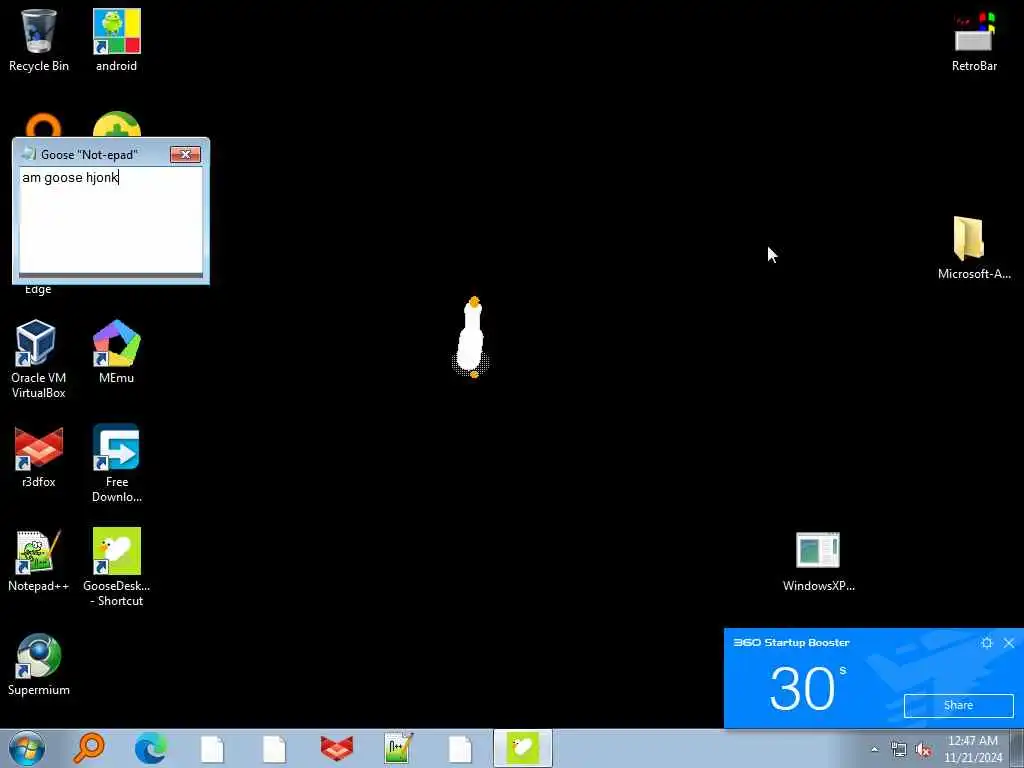1024x768 pixels.
Task: Open the taskbar clock showing 12:47 AM
Action: click(973, 749)
